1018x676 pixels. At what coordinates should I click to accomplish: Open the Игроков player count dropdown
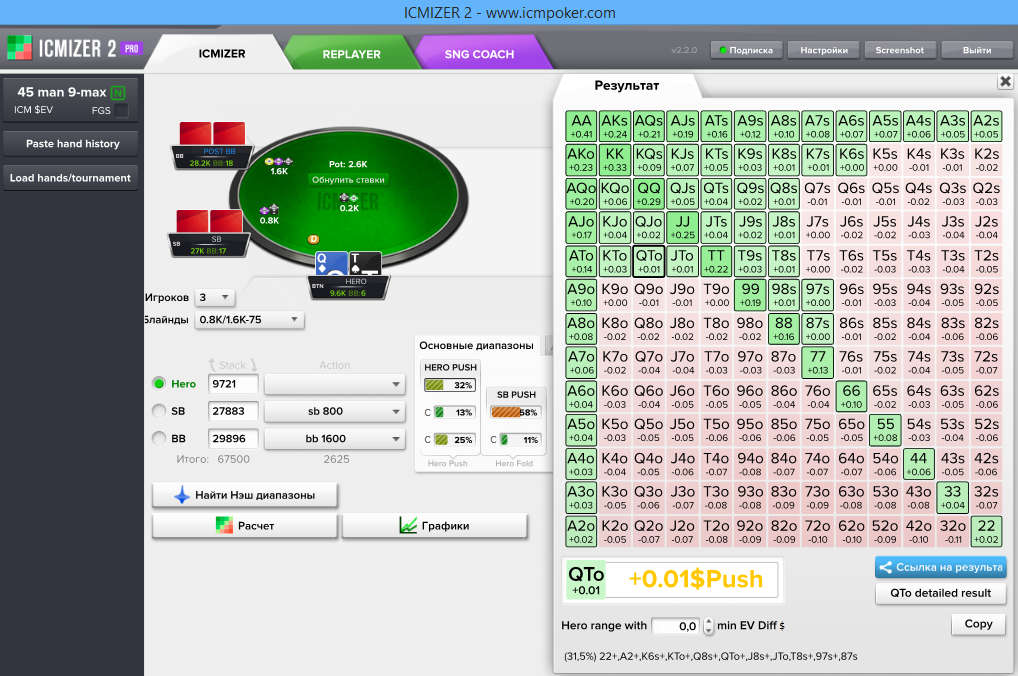(x=214, y=297)
